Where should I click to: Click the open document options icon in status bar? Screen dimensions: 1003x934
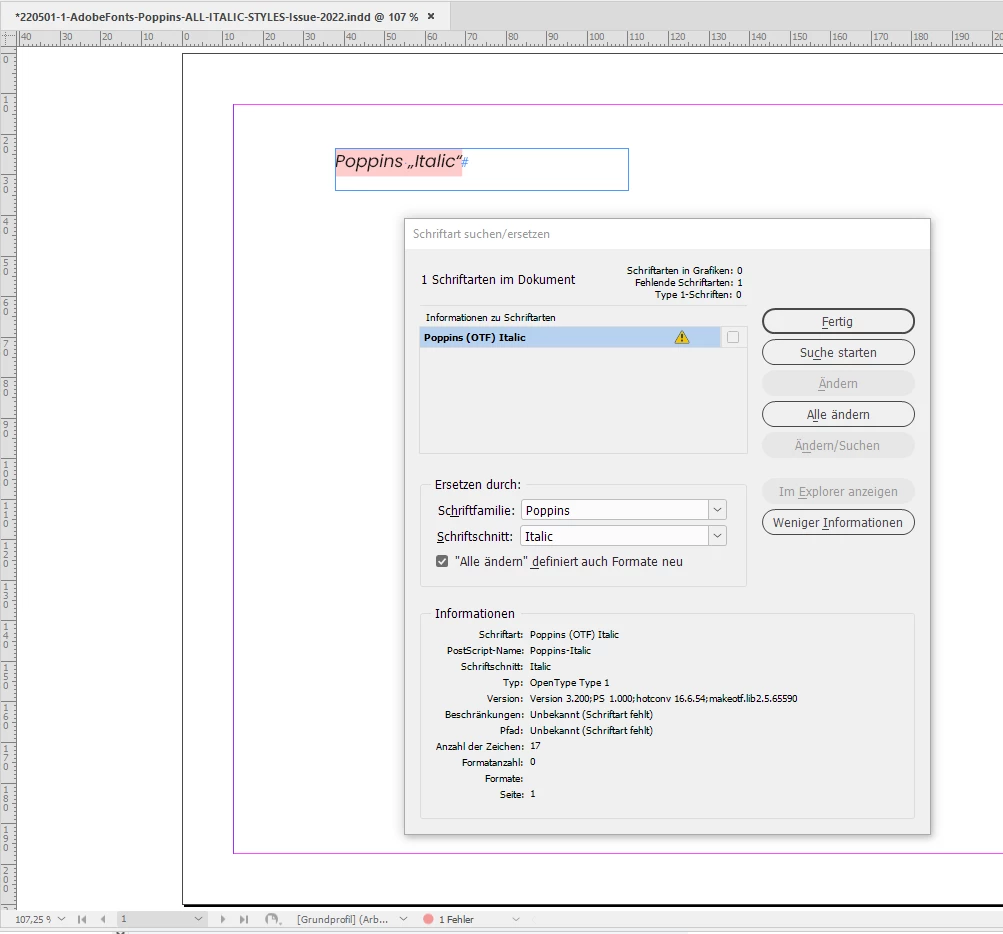pos(273,919)
